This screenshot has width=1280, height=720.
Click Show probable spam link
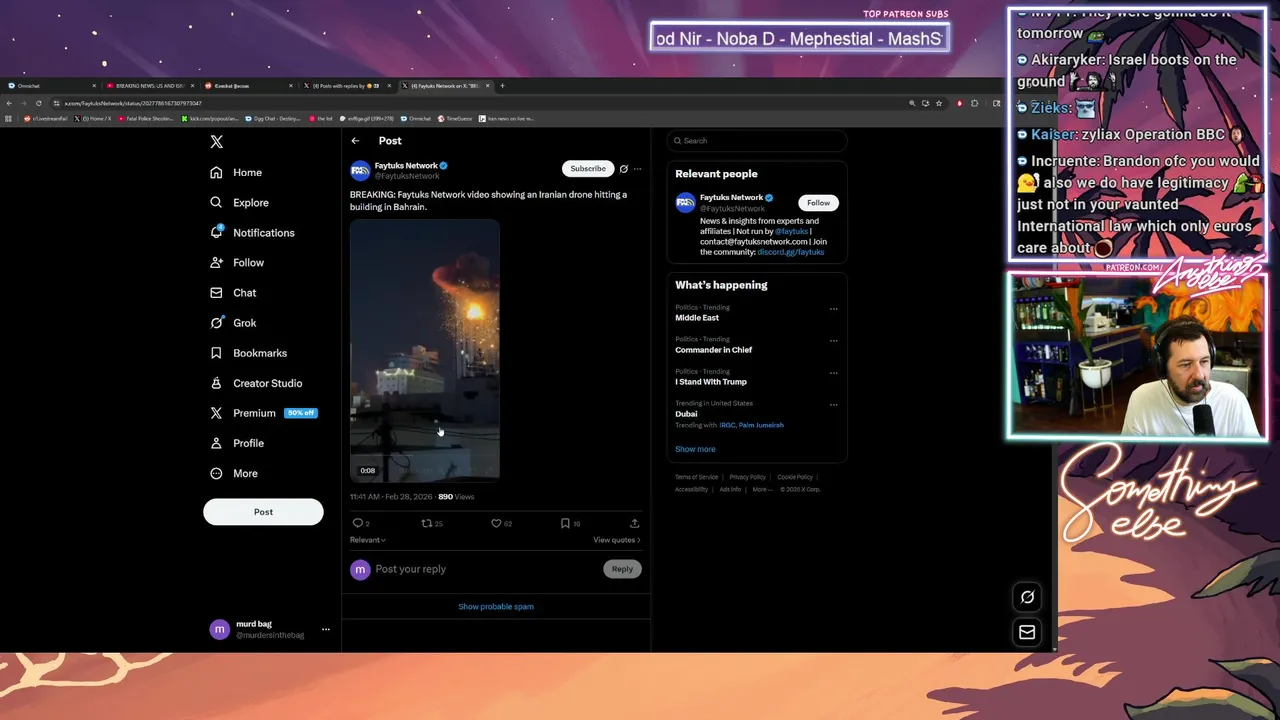[x=496, y=606]
